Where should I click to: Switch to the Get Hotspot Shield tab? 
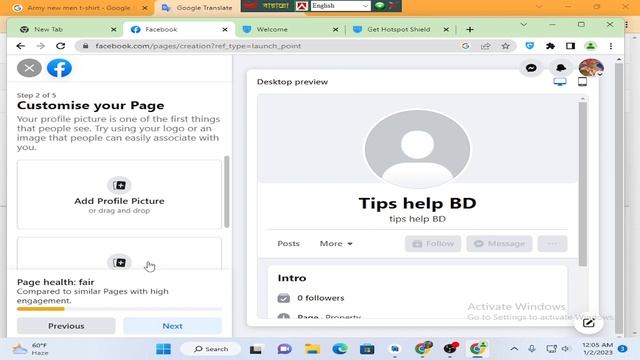pos(400,29)
